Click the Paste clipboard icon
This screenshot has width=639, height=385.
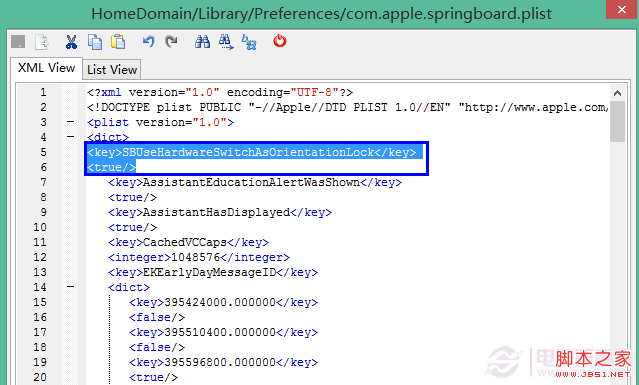(118, 42)
